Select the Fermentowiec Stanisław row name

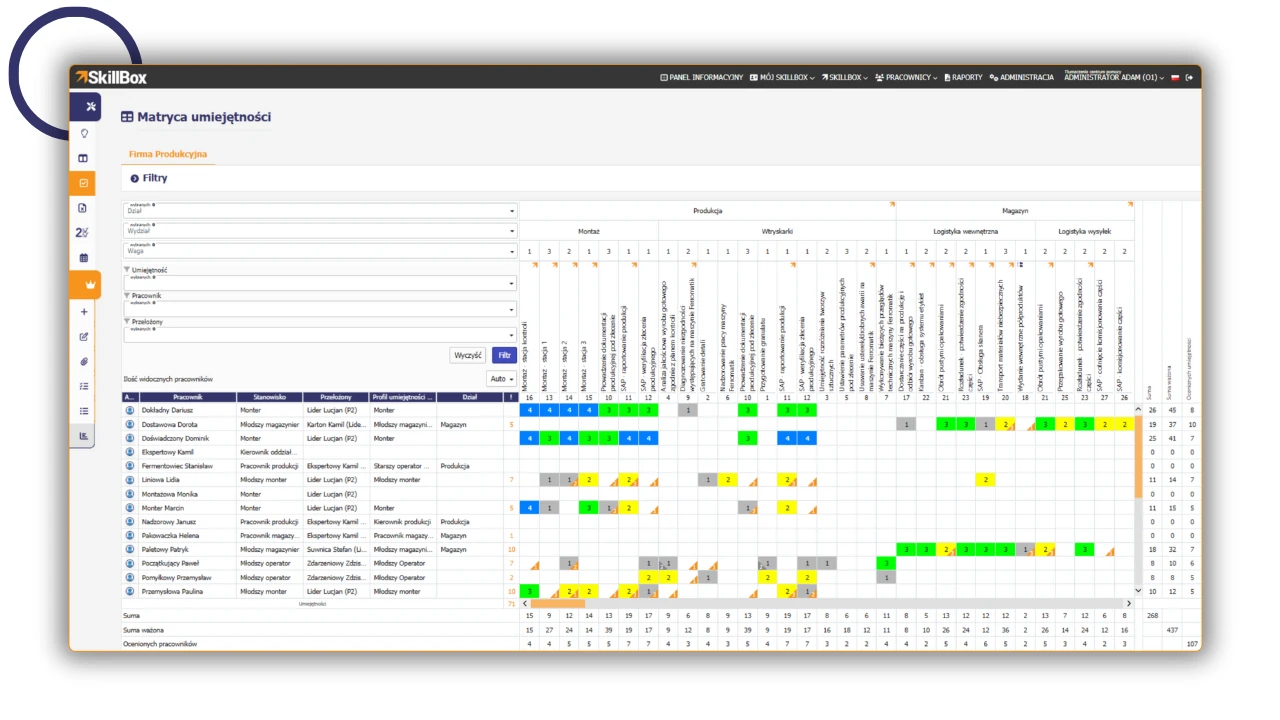pyautogui.click(x=177, y=466)
